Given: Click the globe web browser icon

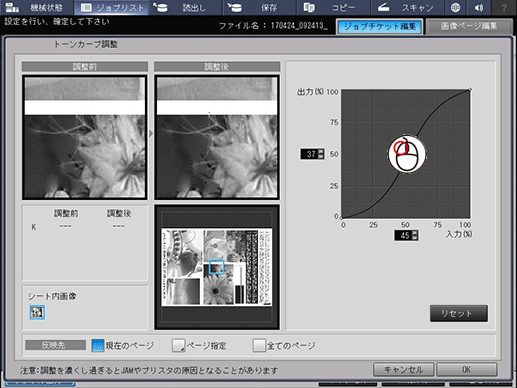Looking at the screenshot, I should [455, 7].
